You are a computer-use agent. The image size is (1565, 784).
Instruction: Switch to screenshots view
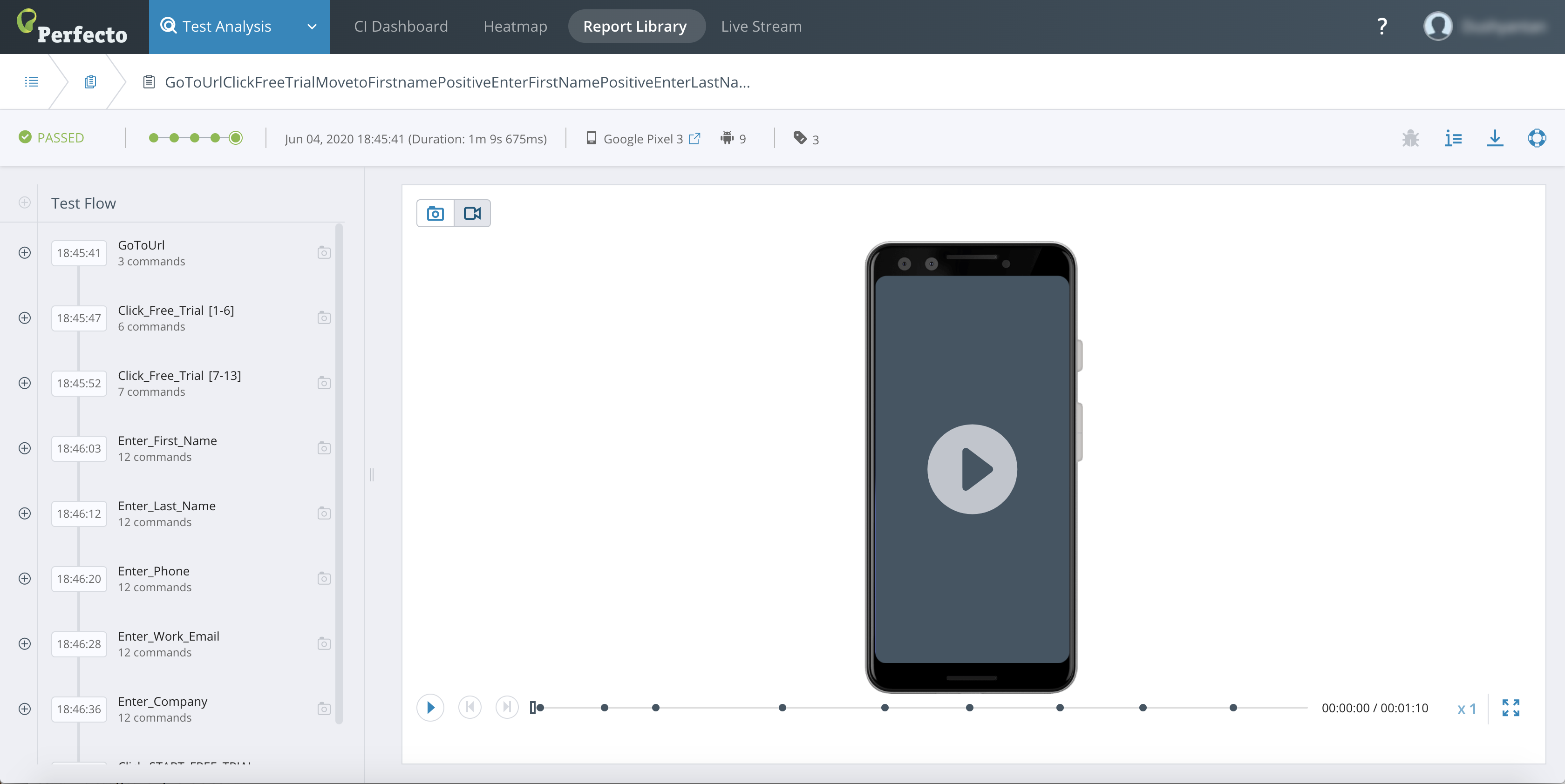click(435, 213)
